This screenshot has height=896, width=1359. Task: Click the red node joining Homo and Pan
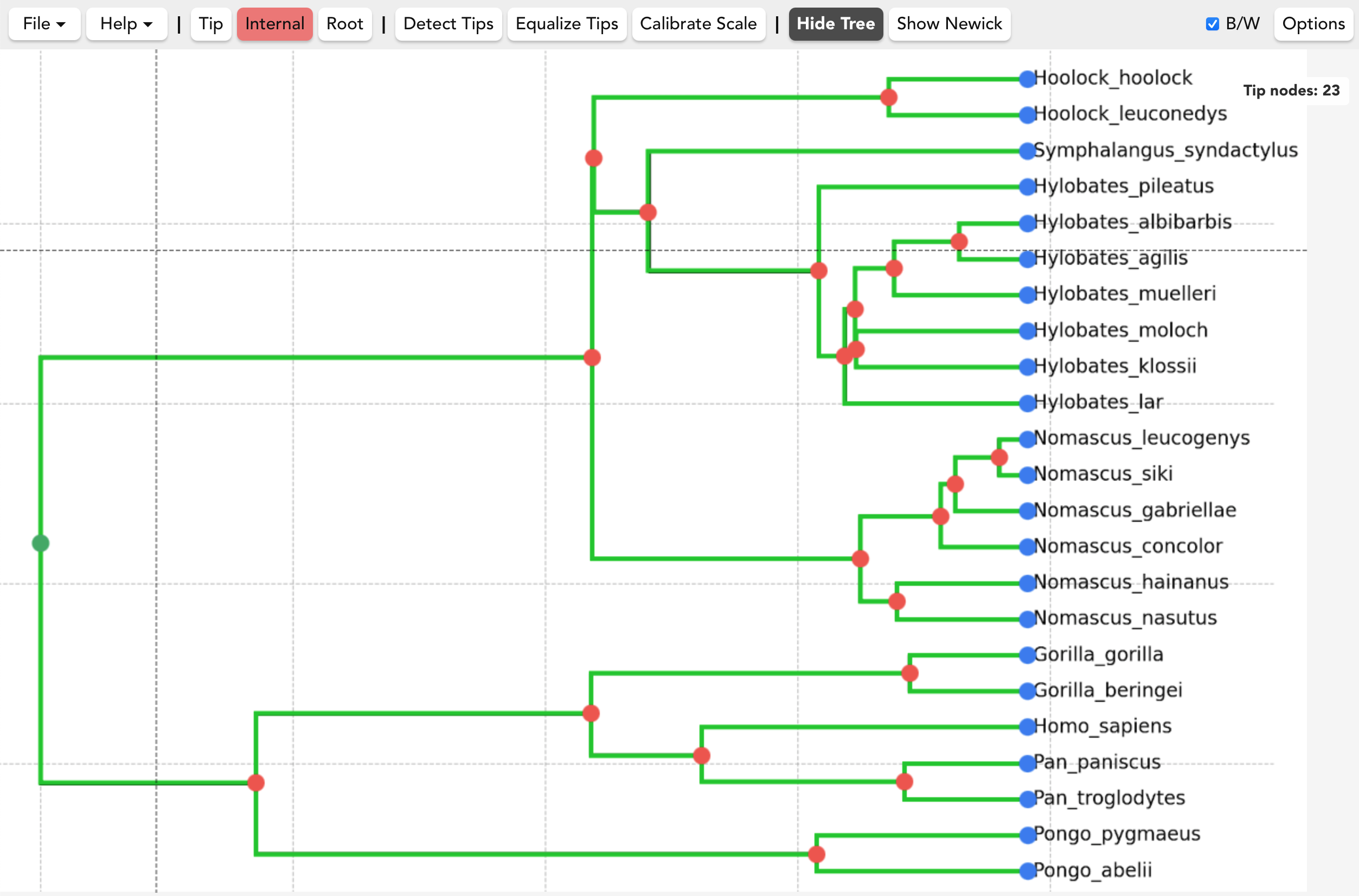tap(702, 756)
